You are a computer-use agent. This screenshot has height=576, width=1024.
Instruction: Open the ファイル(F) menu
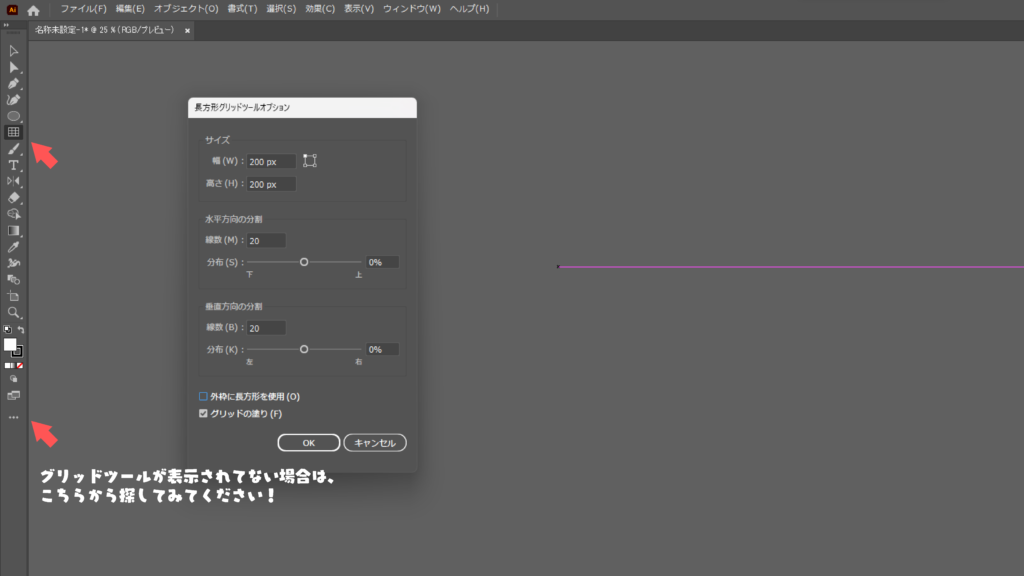point(83,9)
